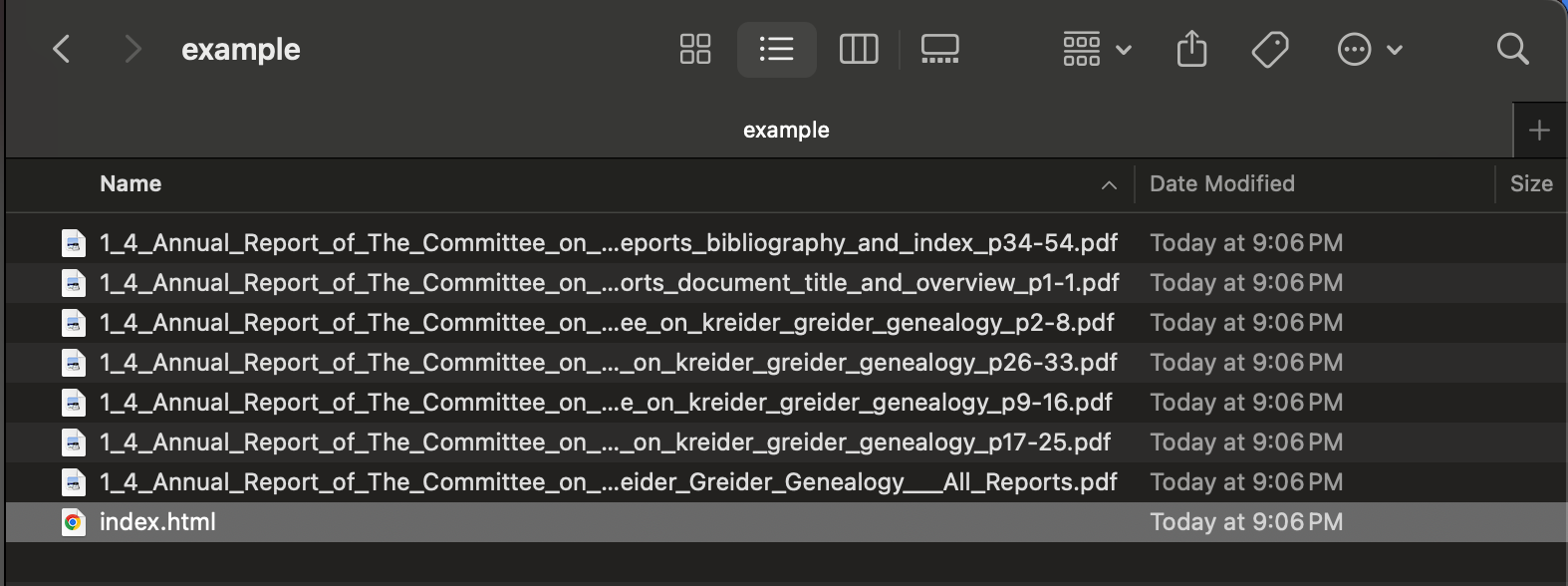Screen dimensions: 1568x586
Task: Click the Forward navigation arrow
Action: click(132, 49)
